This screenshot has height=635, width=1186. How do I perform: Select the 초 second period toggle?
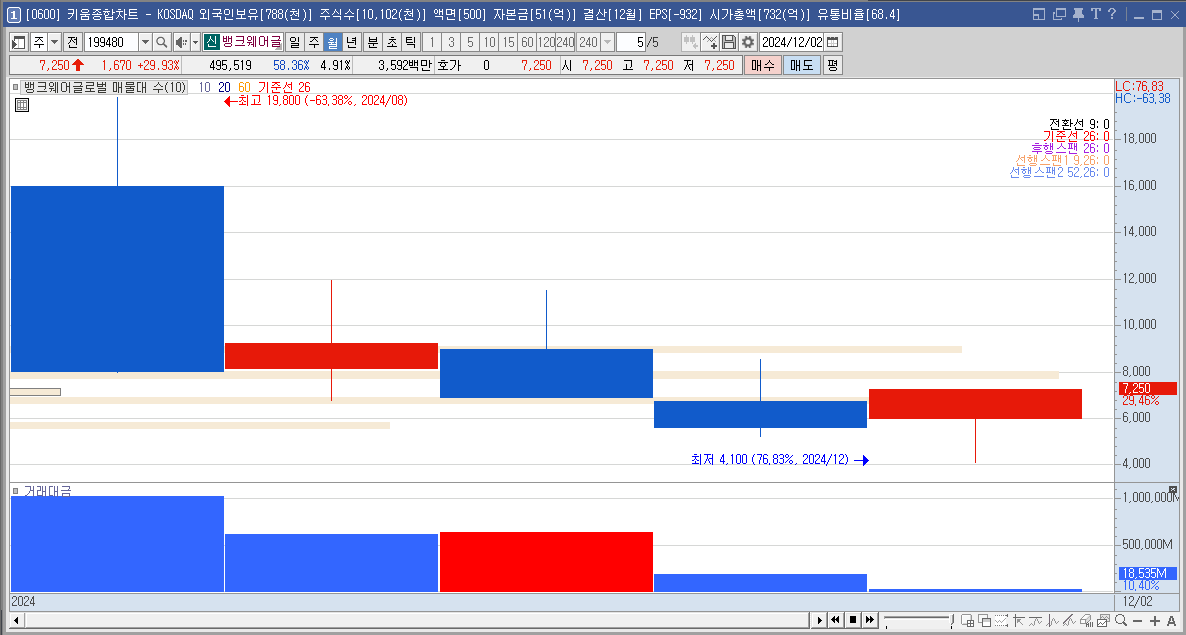tap(391, 42)
